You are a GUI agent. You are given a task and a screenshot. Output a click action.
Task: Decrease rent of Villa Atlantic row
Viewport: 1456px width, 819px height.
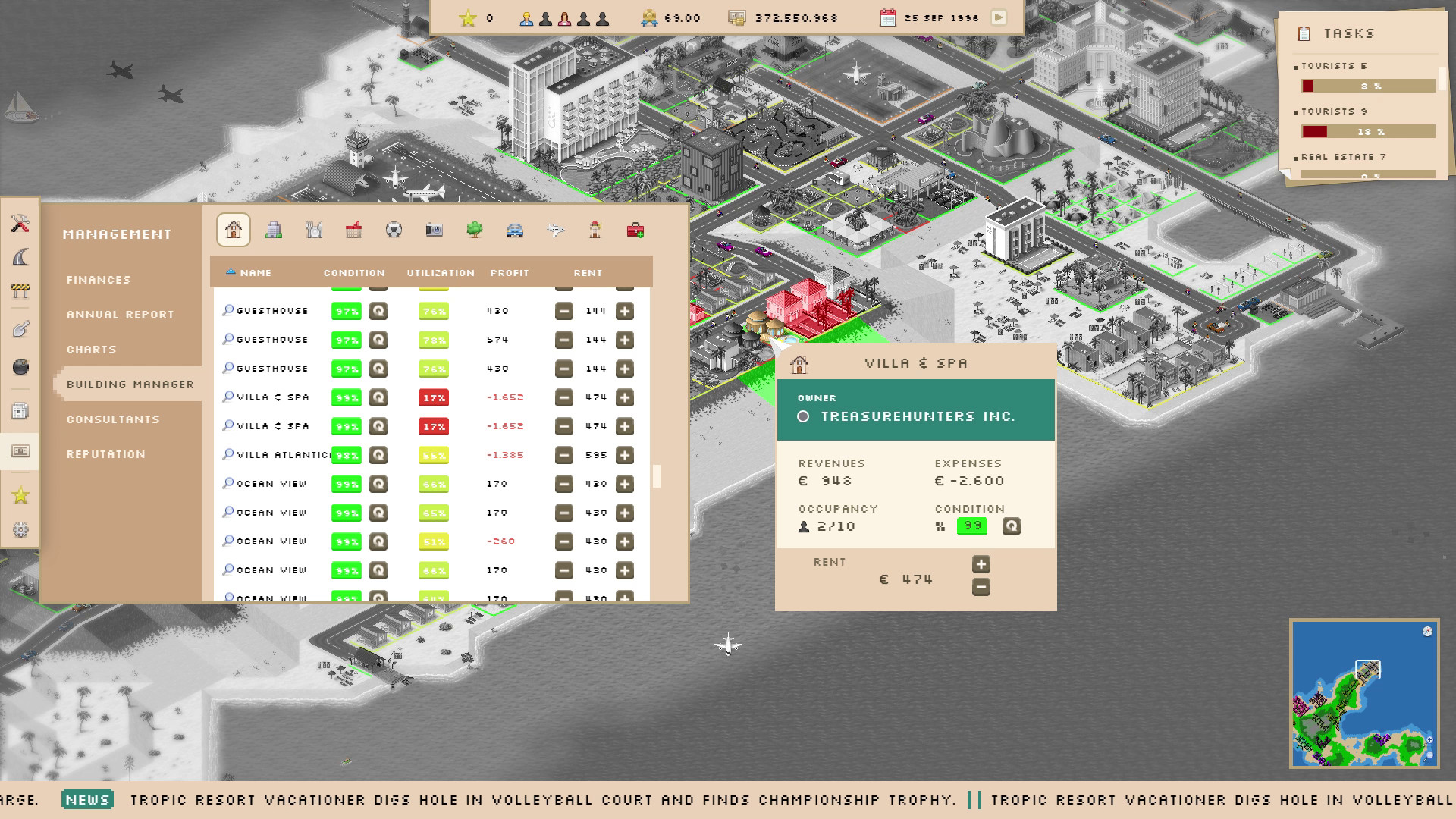click(563, 455)
